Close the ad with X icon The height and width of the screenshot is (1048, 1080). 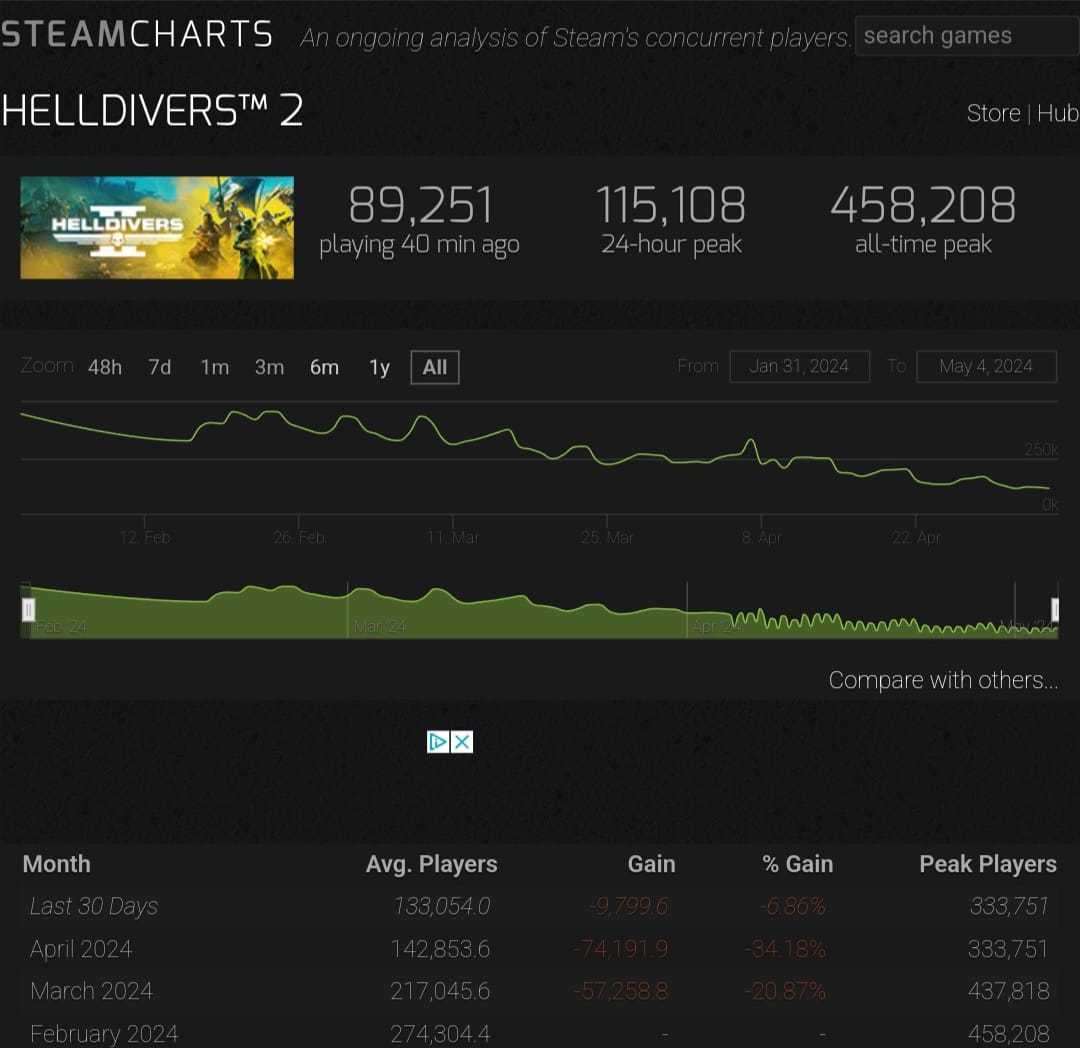point(462,741)
